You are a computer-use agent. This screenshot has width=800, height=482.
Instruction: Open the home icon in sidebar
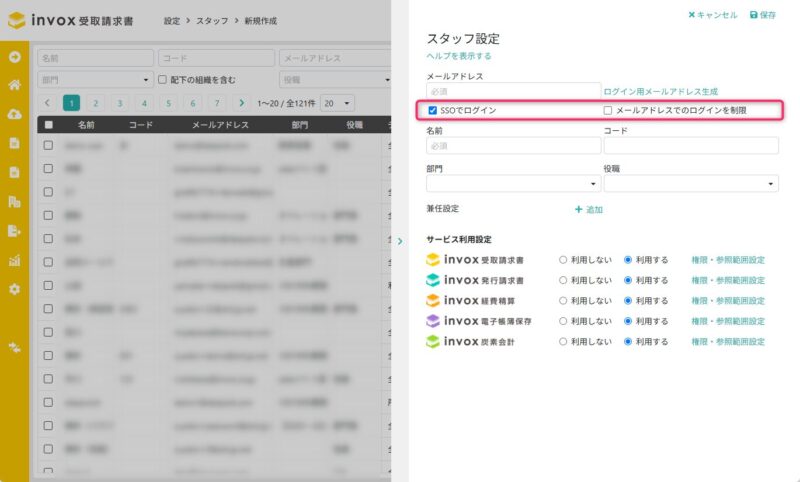(x=14, y=85)
